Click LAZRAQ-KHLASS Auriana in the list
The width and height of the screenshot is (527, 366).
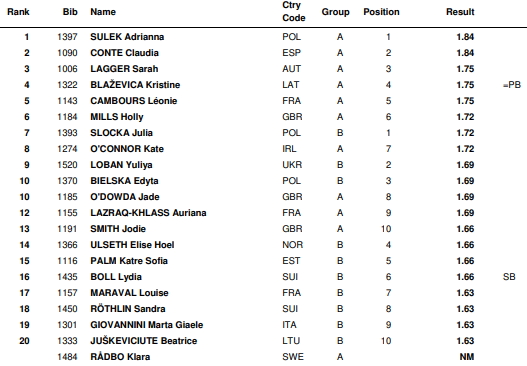(148, 213)
